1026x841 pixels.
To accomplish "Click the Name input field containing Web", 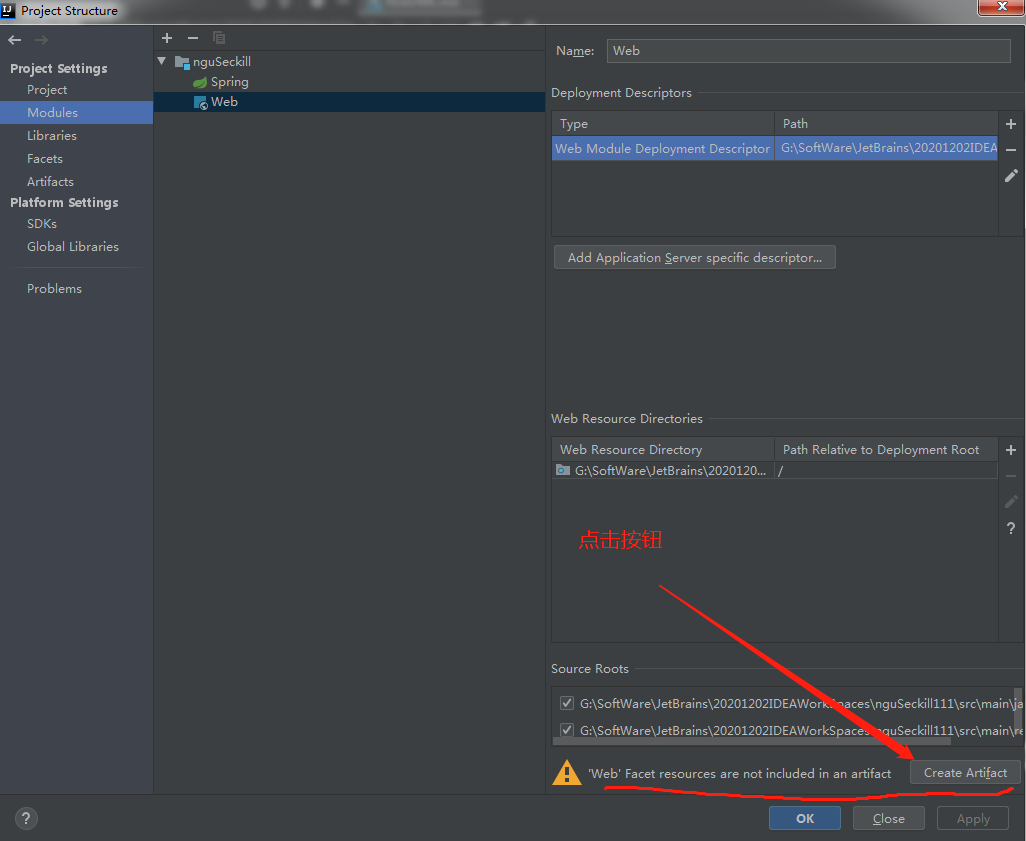I will click(808, 51).
